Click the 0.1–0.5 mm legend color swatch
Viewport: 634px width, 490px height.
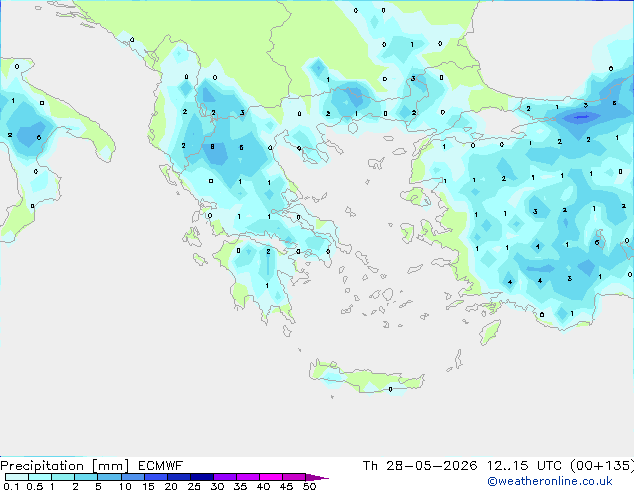(x=17, y=477)
